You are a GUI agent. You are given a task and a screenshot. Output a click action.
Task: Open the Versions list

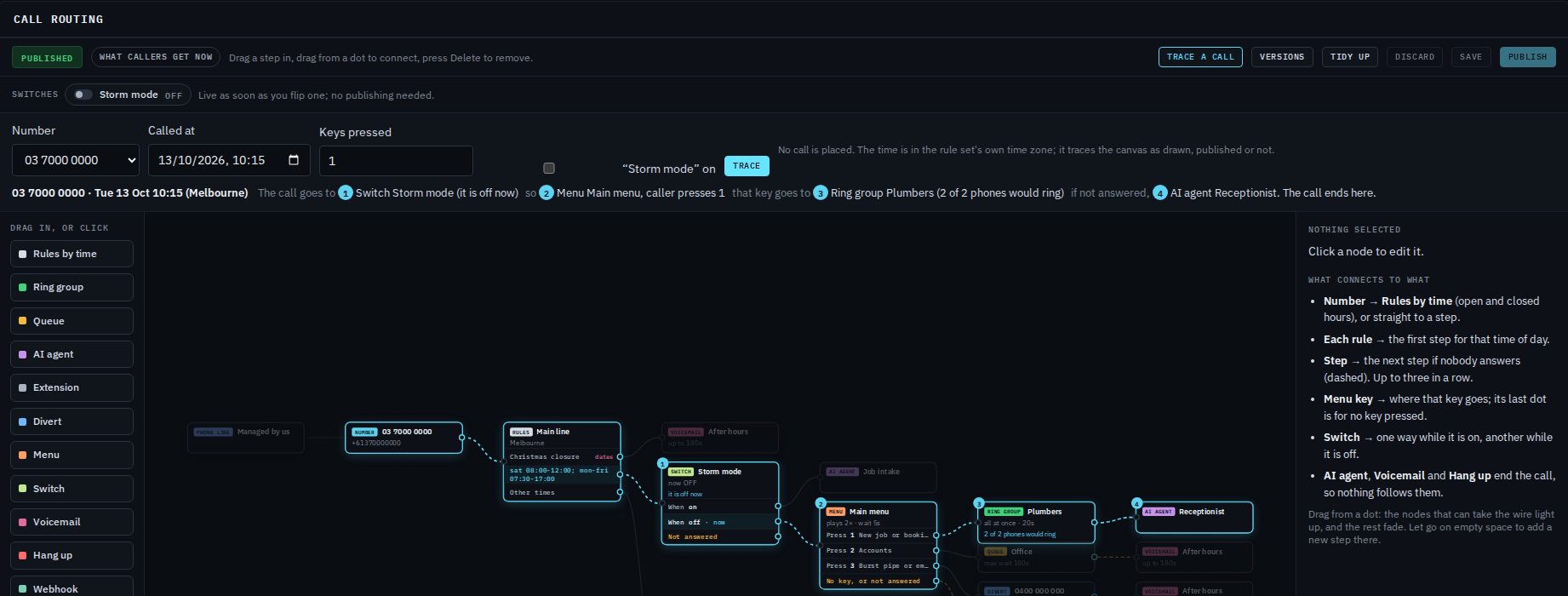click(x=1282, y=57)
